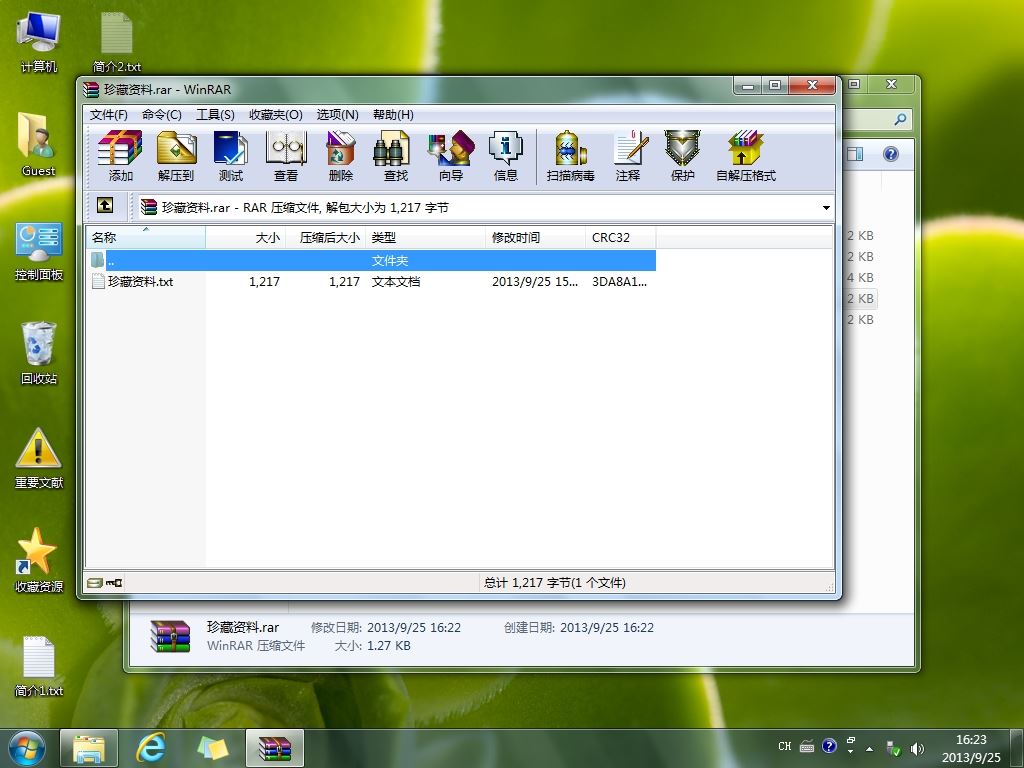Select 简介1.txt desktop file
The width and height of the screenshot is (1024, 768).
pyautogui.click(x=39, y=666)
